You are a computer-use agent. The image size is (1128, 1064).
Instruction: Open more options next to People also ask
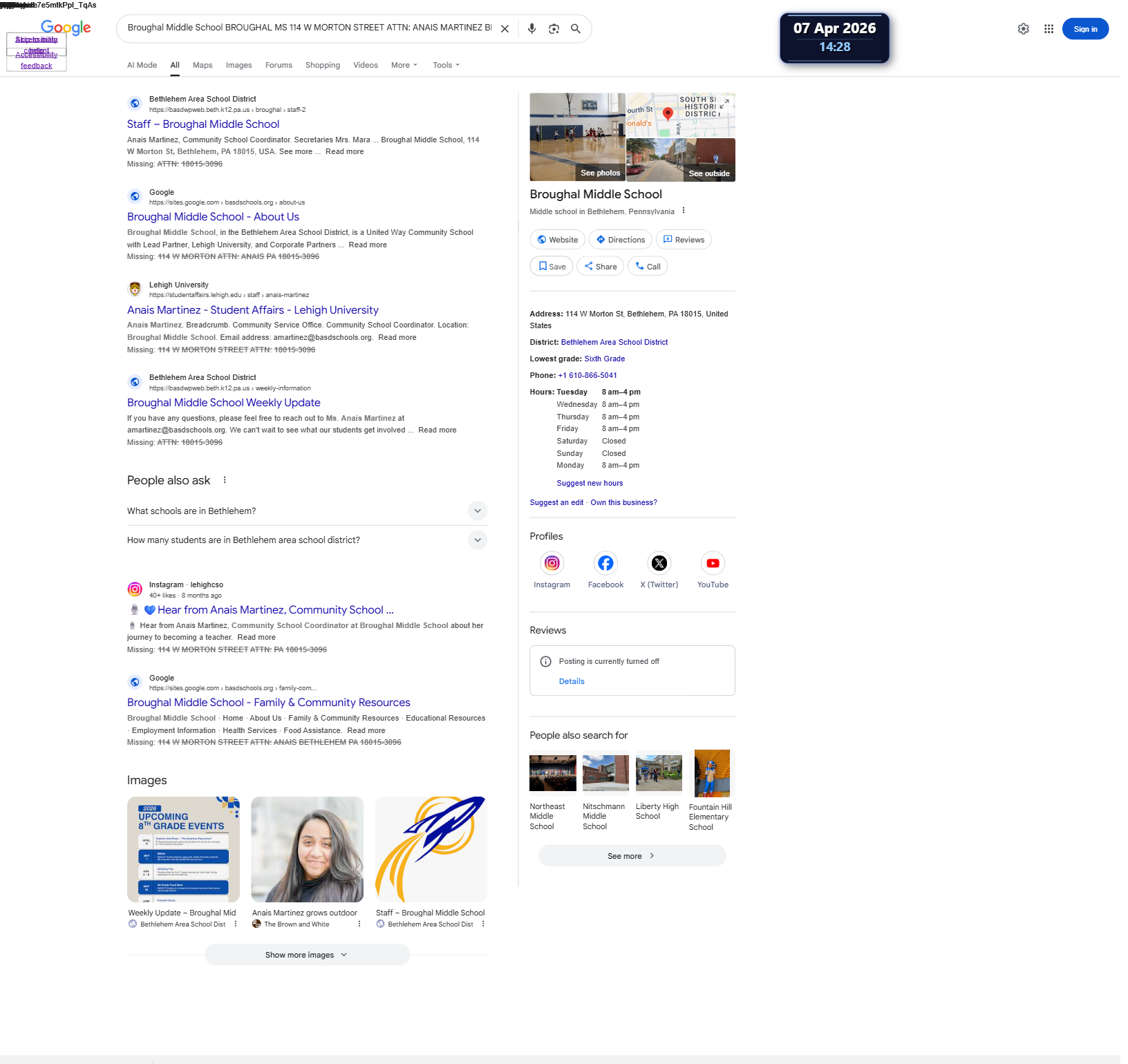click(225, 480)
